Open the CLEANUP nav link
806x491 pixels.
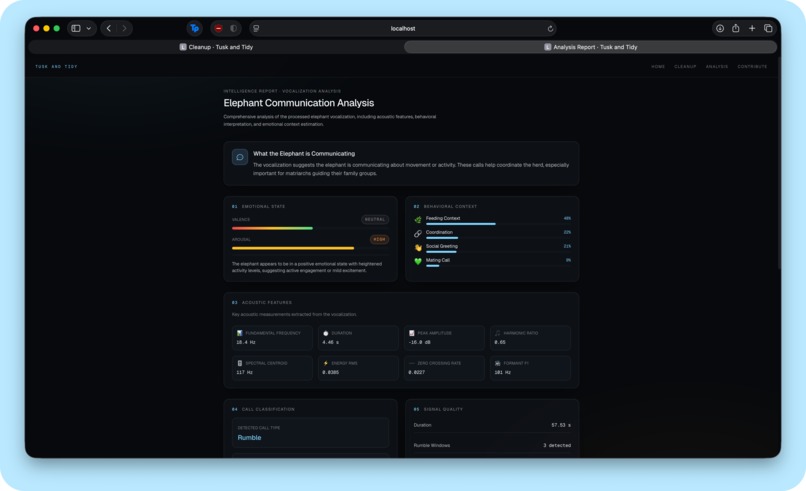tap(685, 66)
